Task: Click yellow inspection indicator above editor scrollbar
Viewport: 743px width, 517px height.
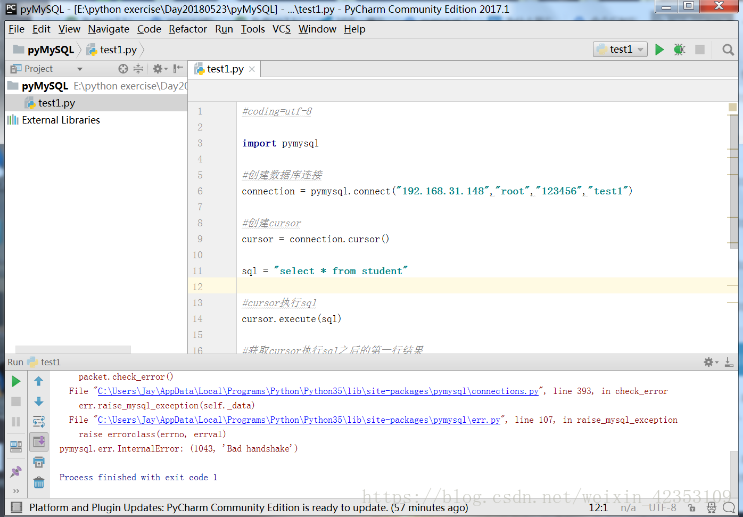Action: (733, 108)
